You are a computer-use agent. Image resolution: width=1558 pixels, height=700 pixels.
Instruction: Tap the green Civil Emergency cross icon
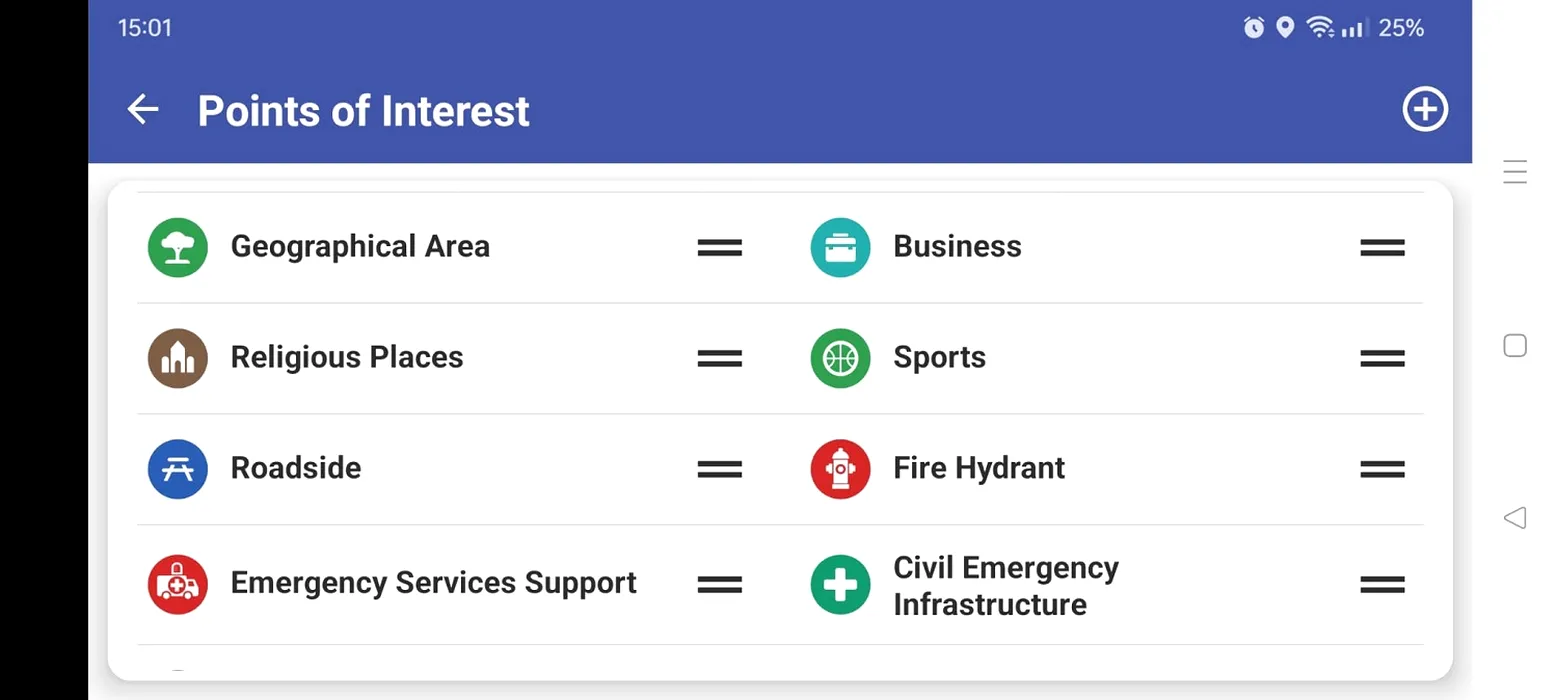[840, 584]
